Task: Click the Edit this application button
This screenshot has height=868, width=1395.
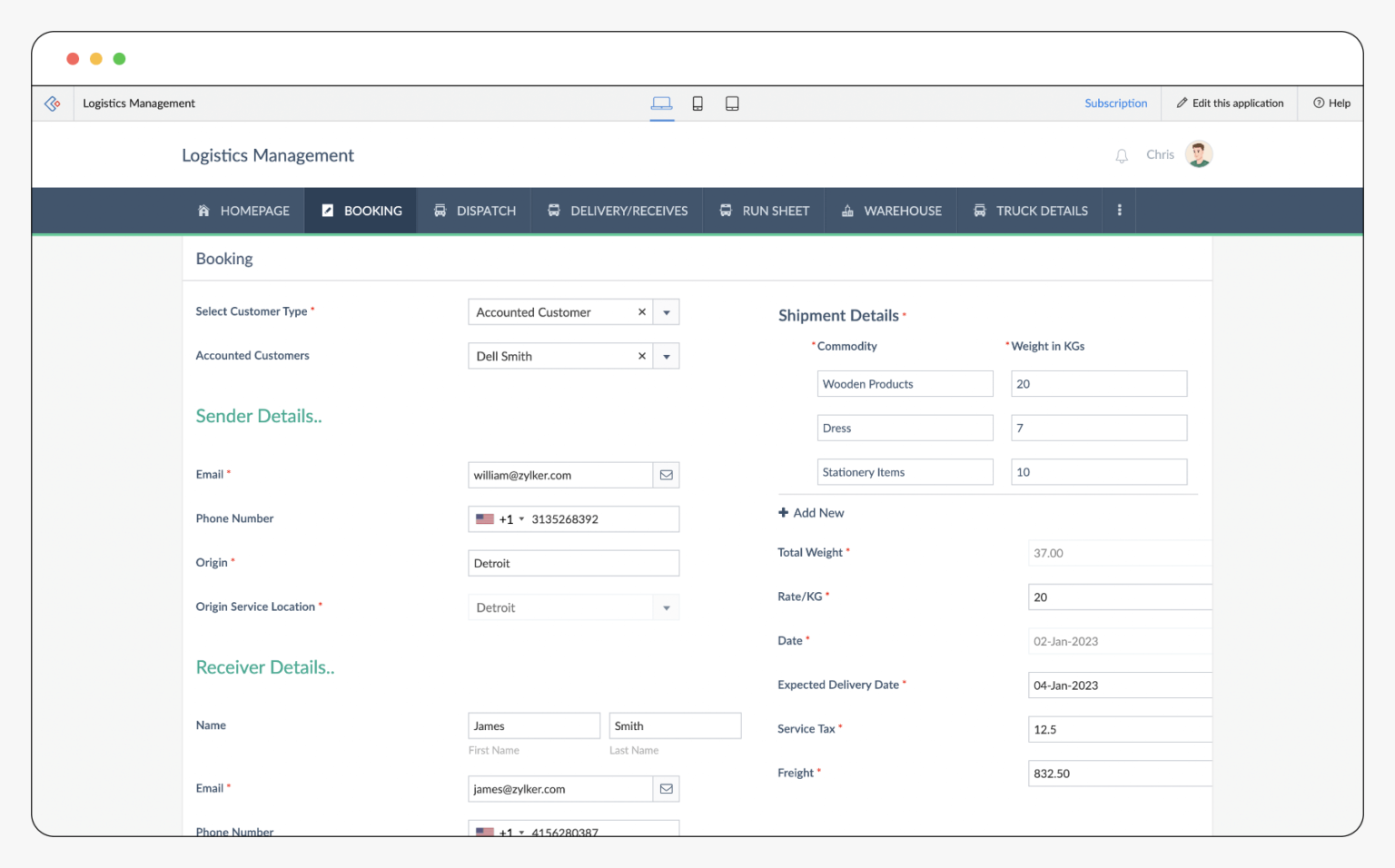Action: click(1230, 103)
